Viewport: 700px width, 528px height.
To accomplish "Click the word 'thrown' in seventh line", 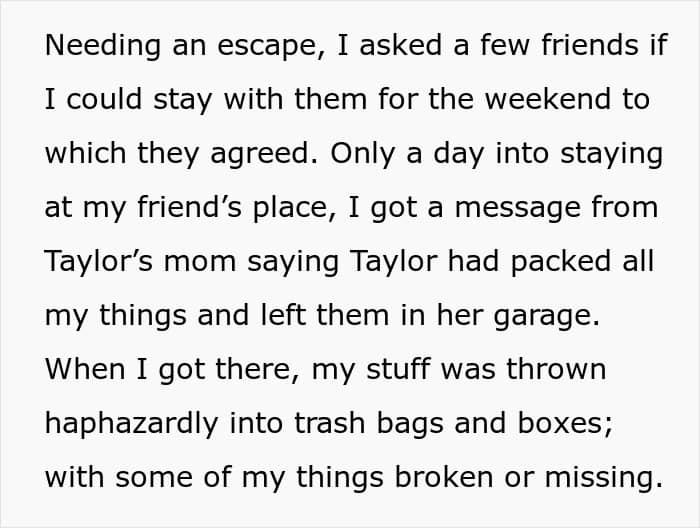I will [x=556, y=369].
